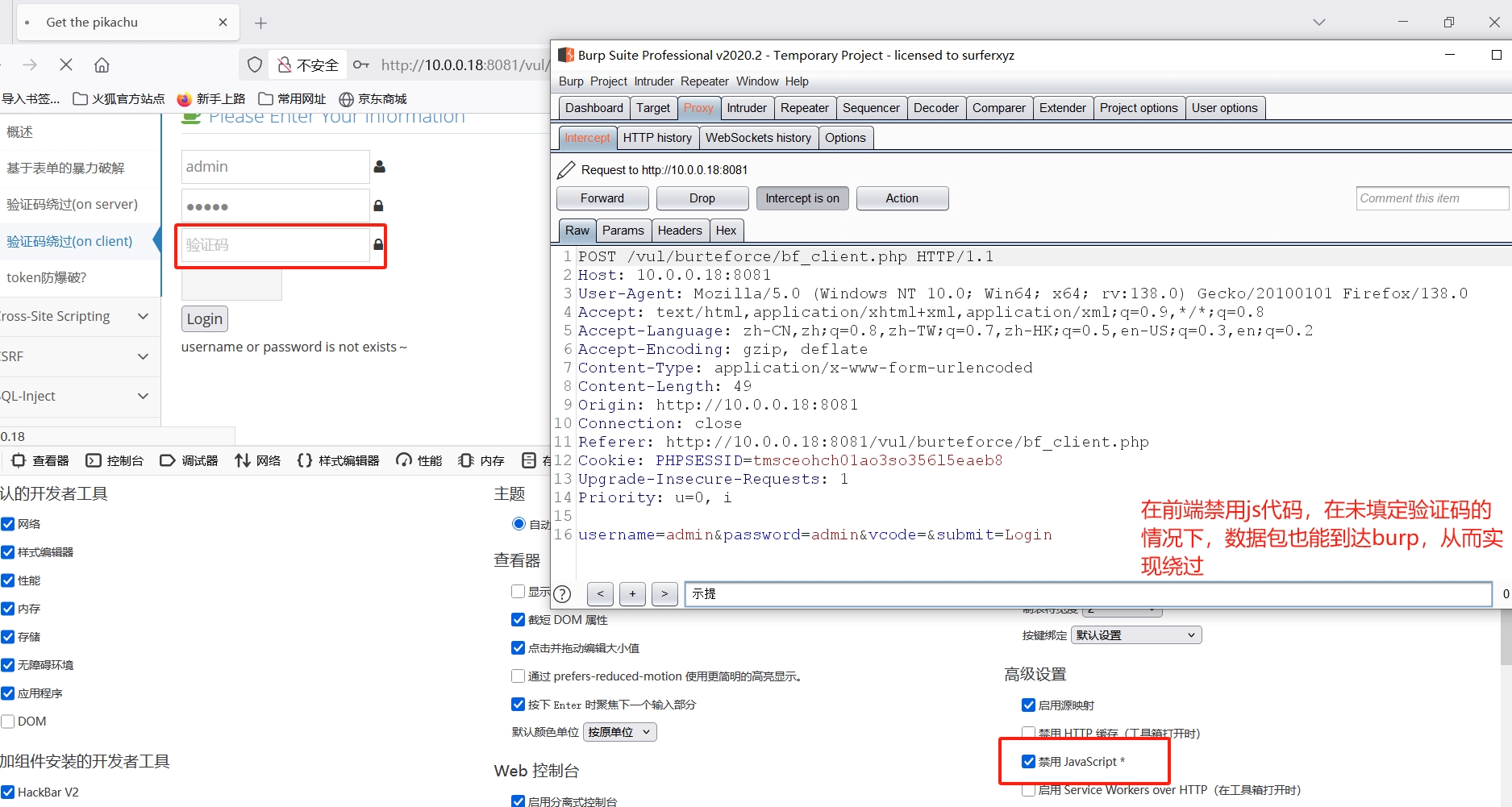Viewport: 1512px width, 807px height.
Task: Open the 样式编辑器 style editor panel
Action: tap(338, 460)
